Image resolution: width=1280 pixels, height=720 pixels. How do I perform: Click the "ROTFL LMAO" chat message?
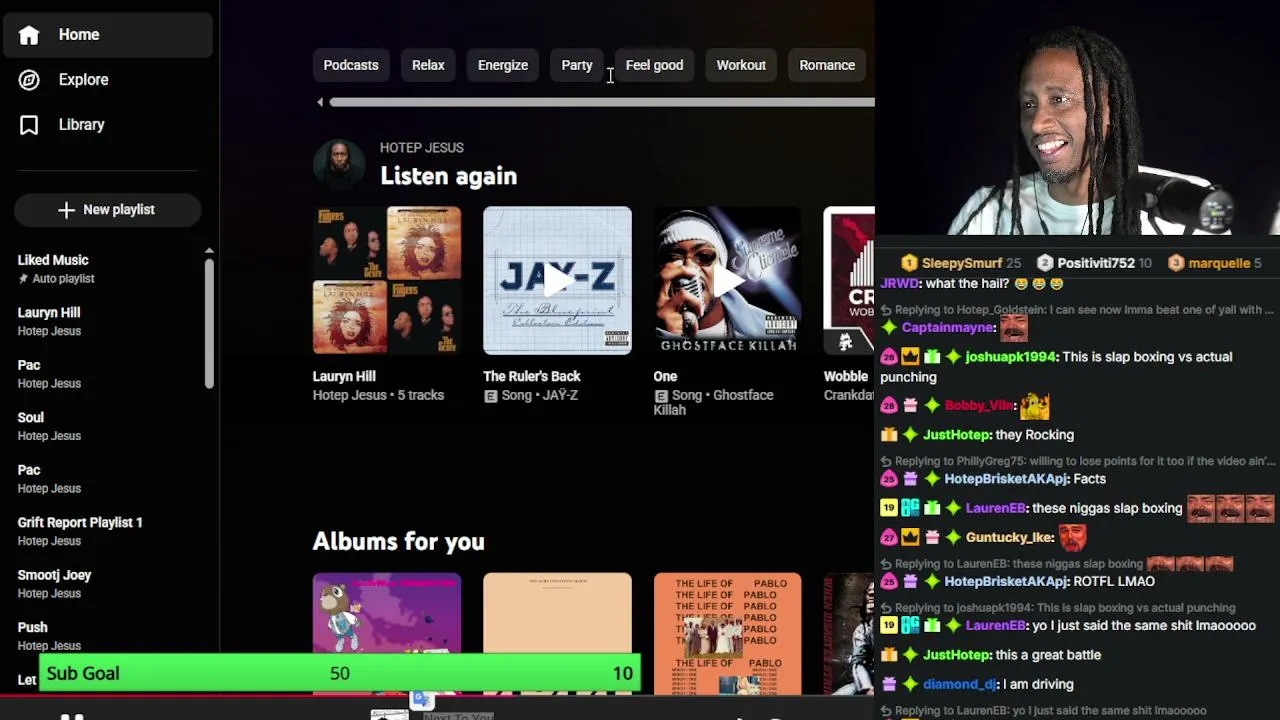point(1113,582)
